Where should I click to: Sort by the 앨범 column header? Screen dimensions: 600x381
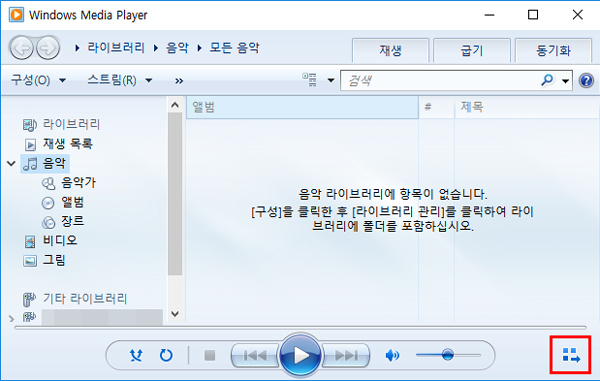[302, 107]
